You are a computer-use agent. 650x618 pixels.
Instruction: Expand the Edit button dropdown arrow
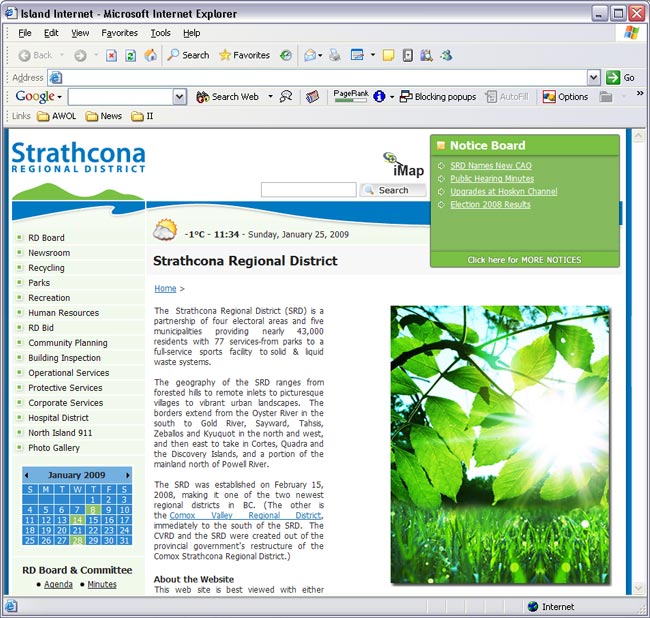pyautogui.click(x=373, y=55)
